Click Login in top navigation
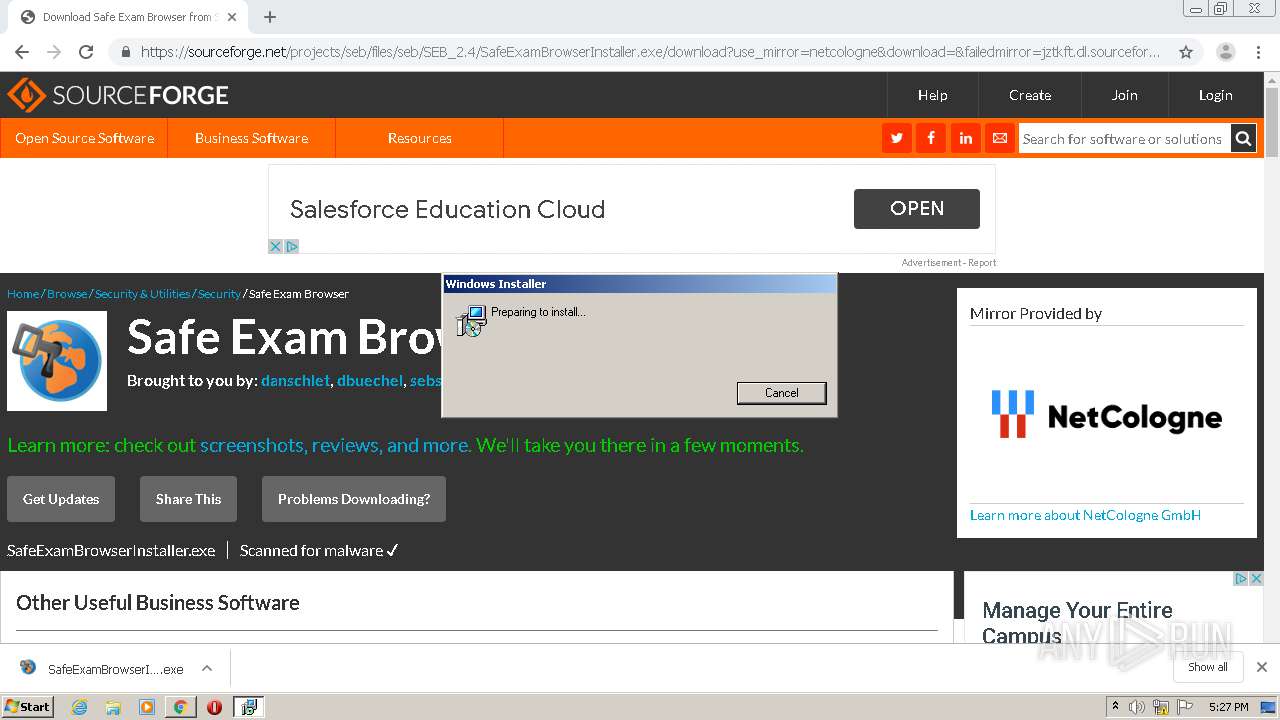Screen dimensions: 1280x720 [x=1215, y=95]
